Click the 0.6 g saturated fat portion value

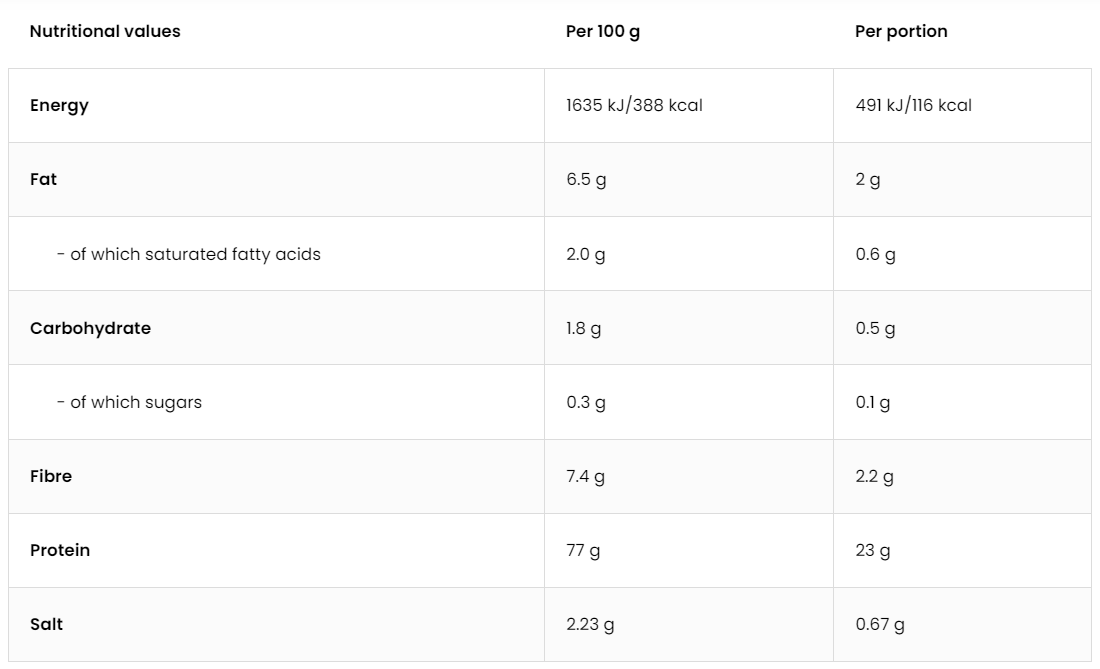[875, 254]
